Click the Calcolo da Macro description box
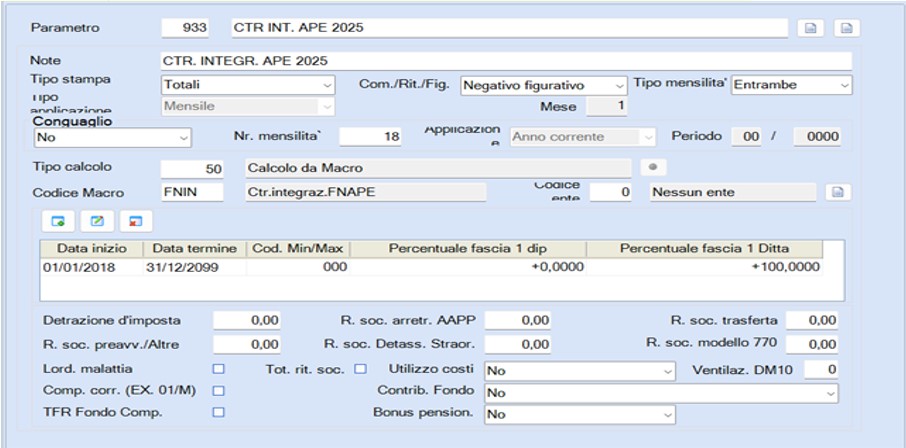 (x=438, y=168)
